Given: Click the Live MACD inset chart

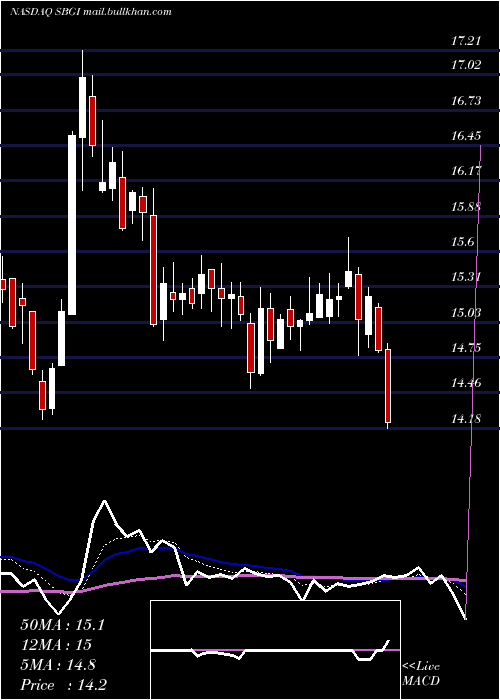Looking at the screenshot, I should pos(275,650).
